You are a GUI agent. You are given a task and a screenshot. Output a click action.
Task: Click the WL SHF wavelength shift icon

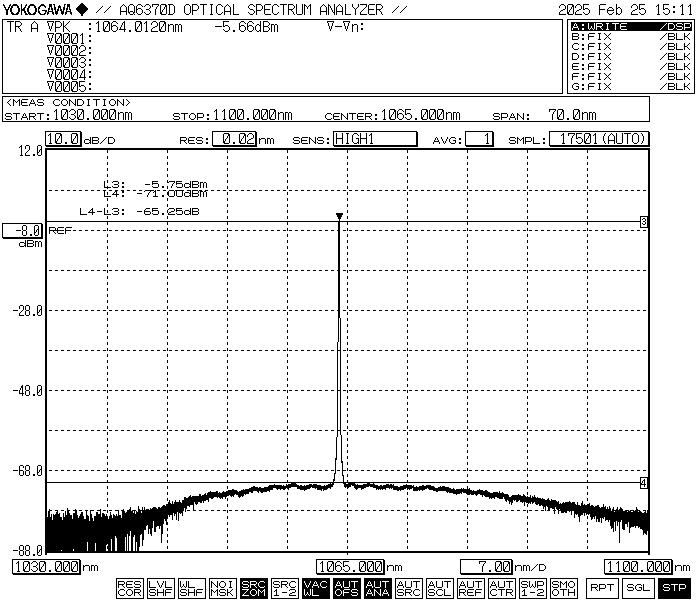click(191, 587)
